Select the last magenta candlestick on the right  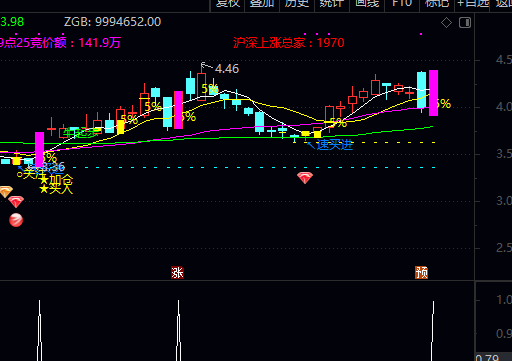point(433,93)
